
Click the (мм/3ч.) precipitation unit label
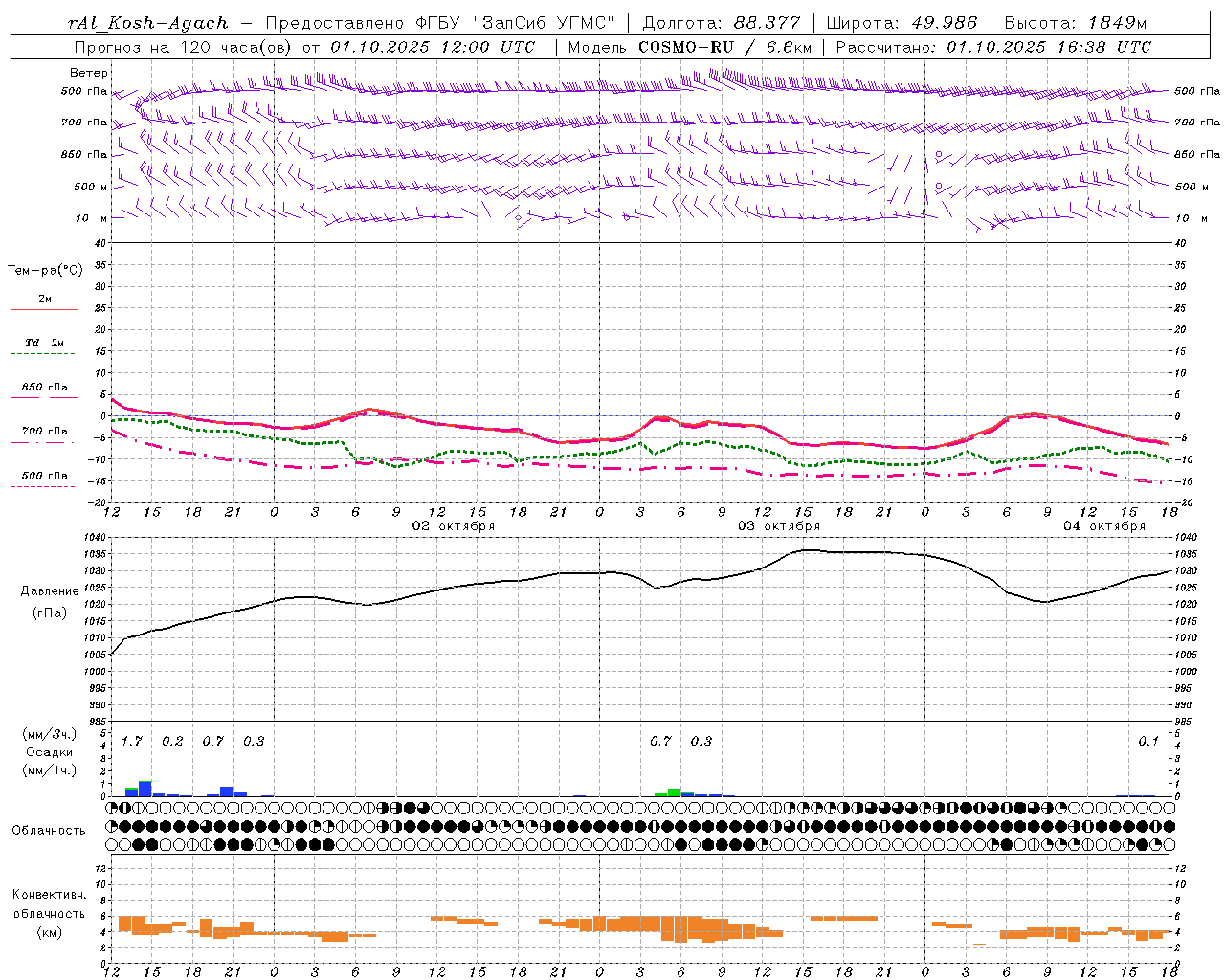[x=50, y=734]
